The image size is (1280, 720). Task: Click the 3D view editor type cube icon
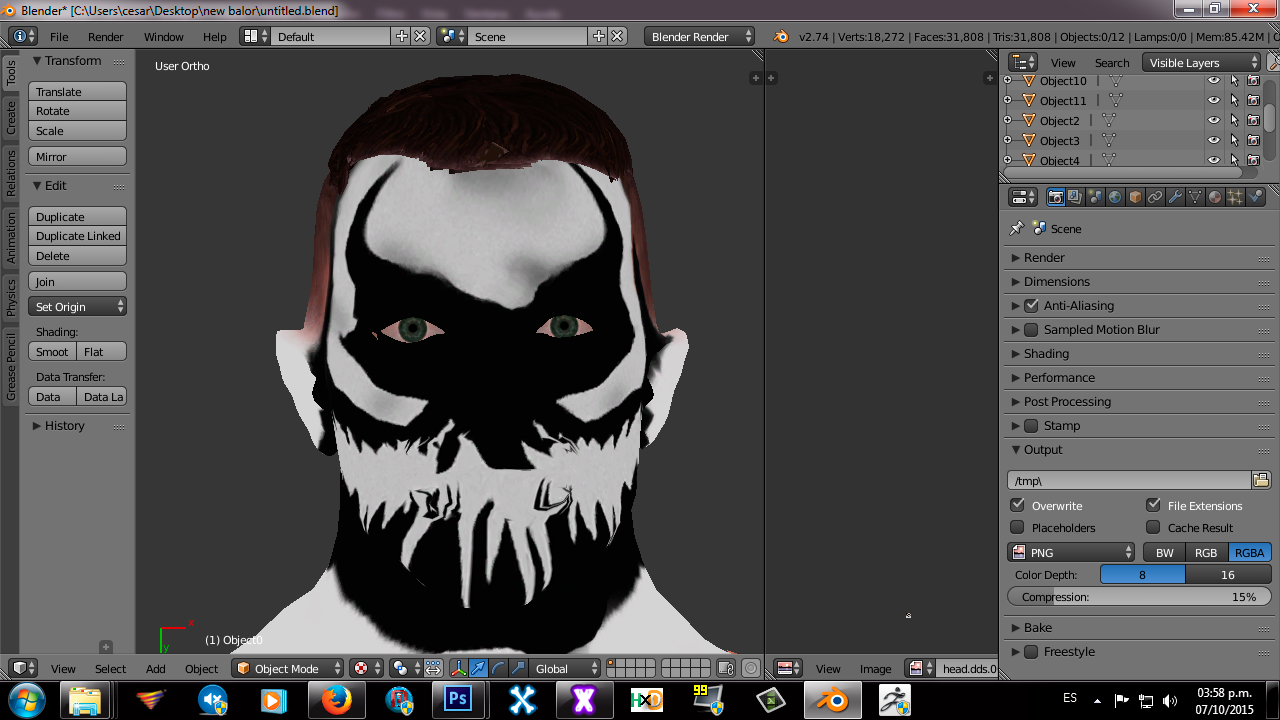23,668
